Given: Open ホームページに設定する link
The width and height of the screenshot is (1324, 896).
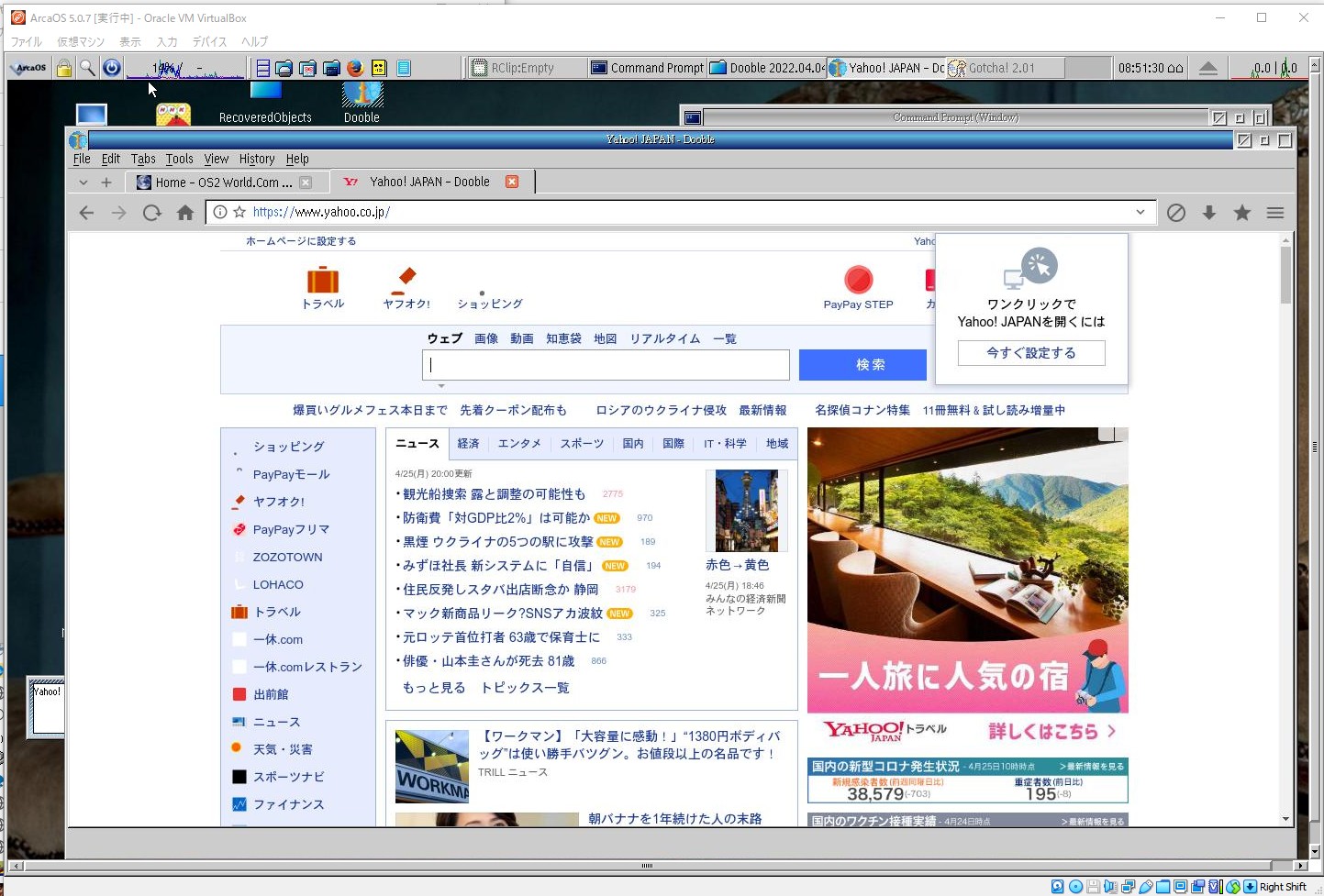Looking at the screenshot, I should tap(301, 241).
